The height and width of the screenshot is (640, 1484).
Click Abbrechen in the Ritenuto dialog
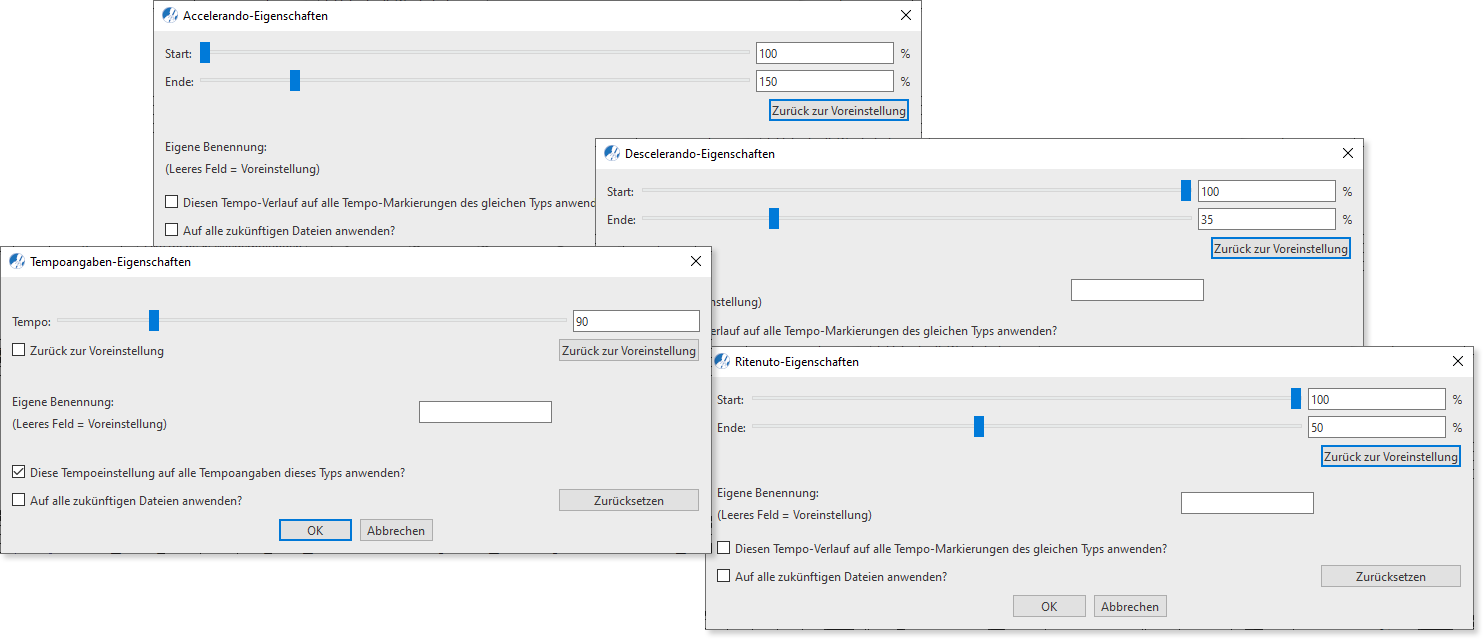[x=1130, y=606]
